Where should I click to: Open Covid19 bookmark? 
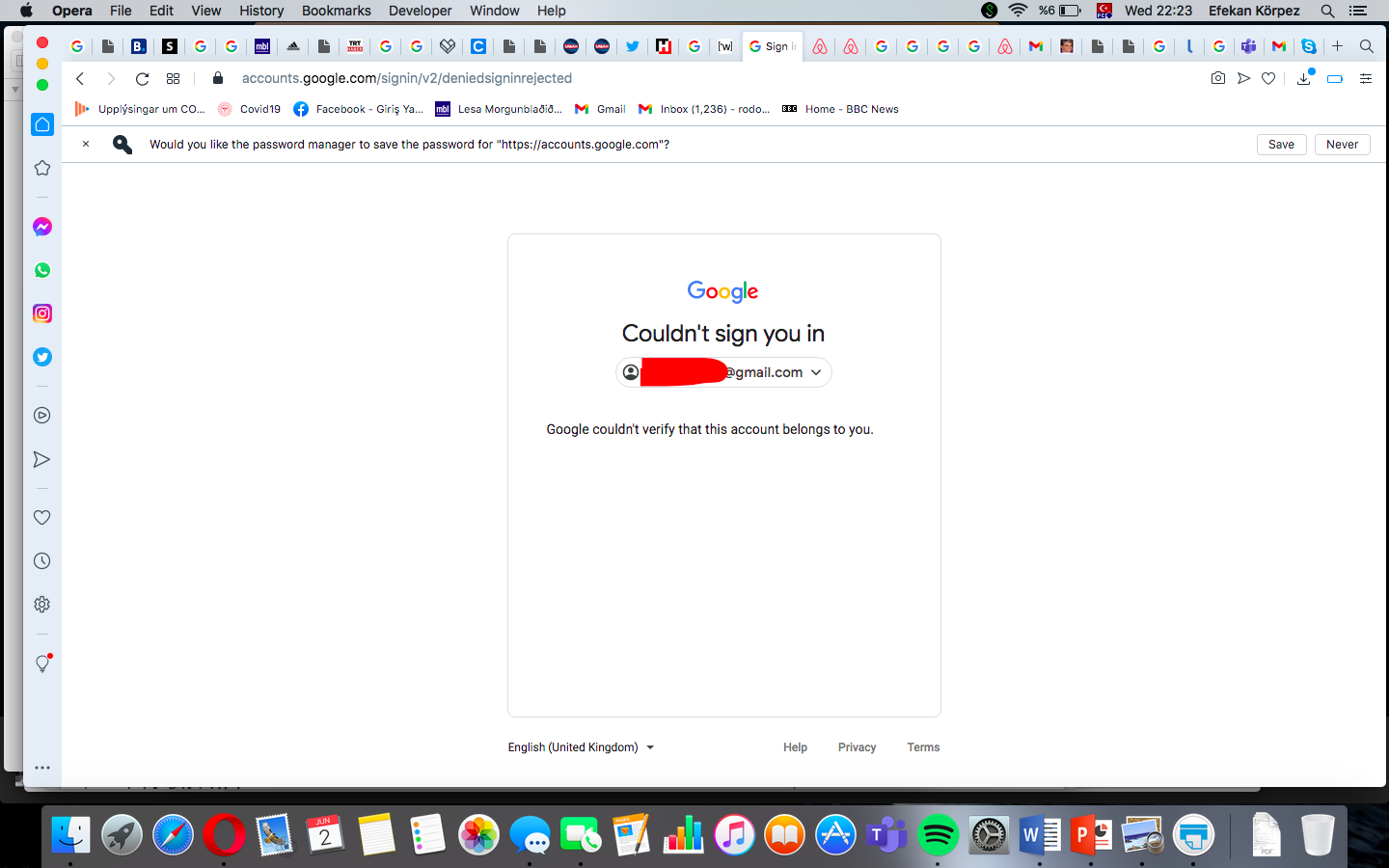click(250, 109)
